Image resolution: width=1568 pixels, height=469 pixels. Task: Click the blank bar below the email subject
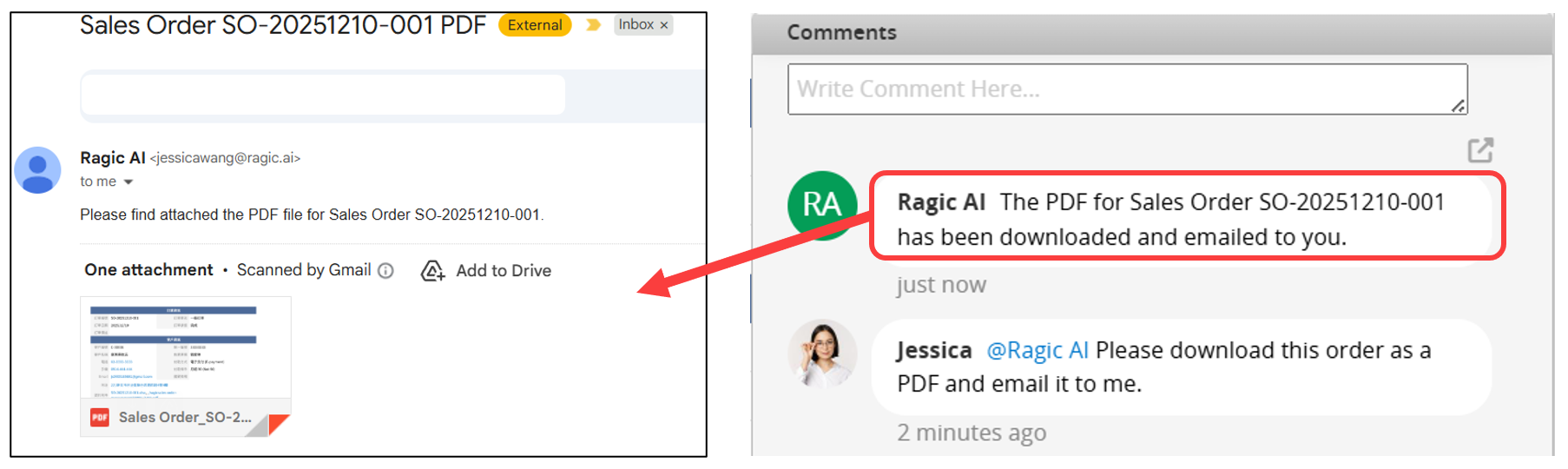pyautogui.click(x=323, y=94)
